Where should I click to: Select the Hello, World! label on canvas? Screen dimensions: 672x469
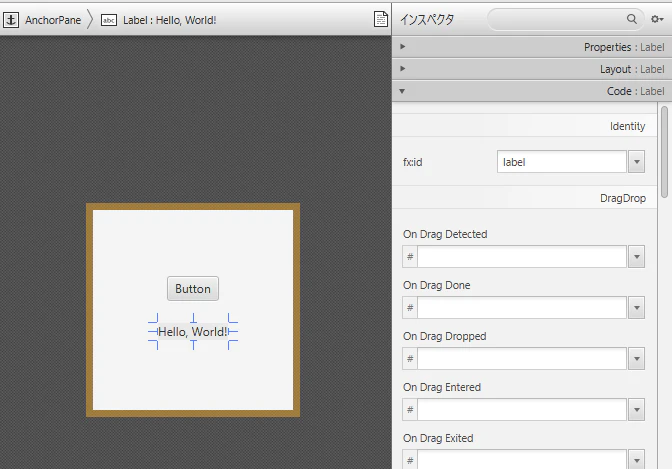click(193, 331)
